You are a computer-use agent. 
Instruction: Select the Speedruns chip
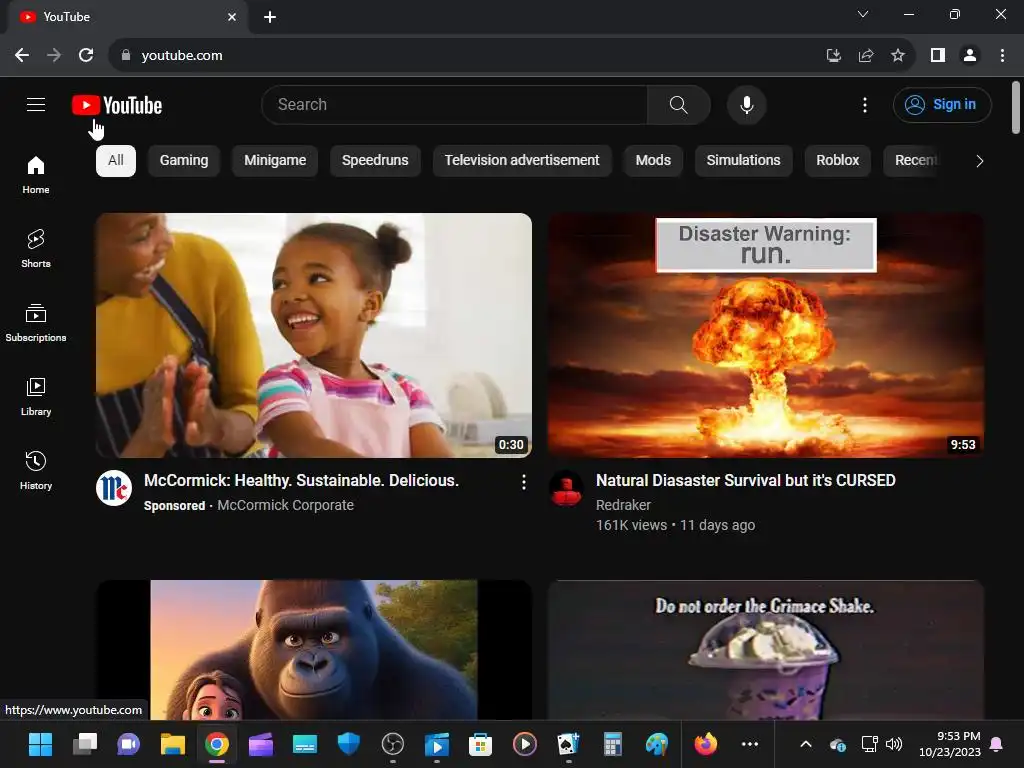tap(375, 161)
